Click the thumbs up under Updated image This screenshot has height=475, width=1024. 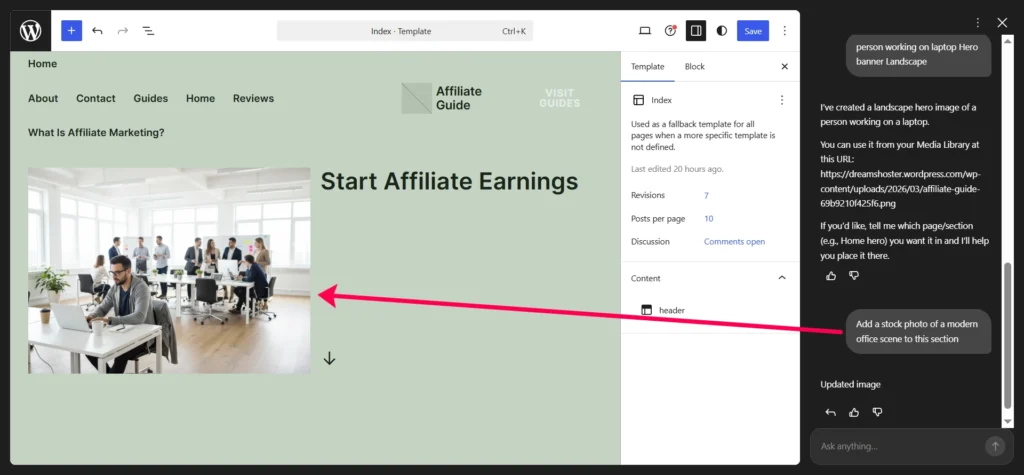[854, 412]
